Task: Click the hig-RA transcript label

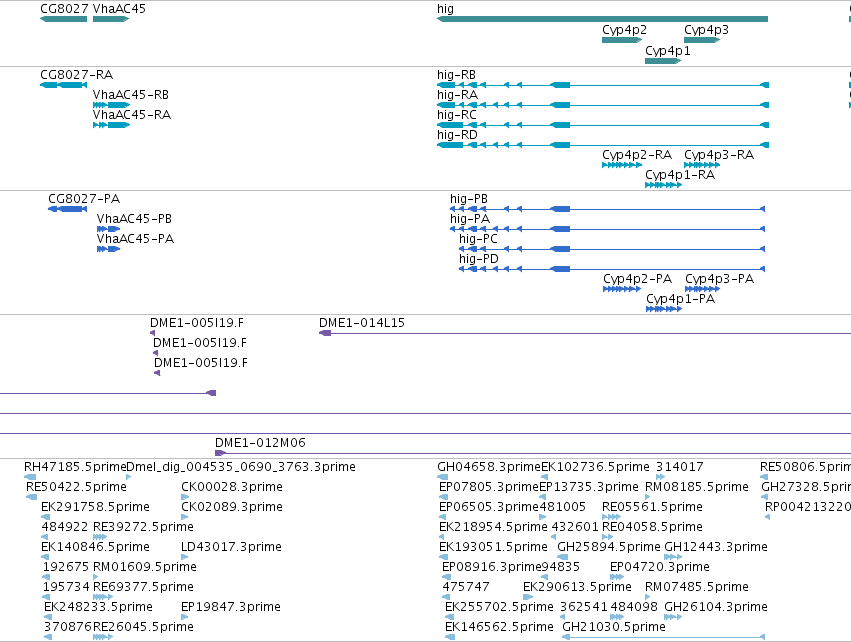Action: click(458, 95)
